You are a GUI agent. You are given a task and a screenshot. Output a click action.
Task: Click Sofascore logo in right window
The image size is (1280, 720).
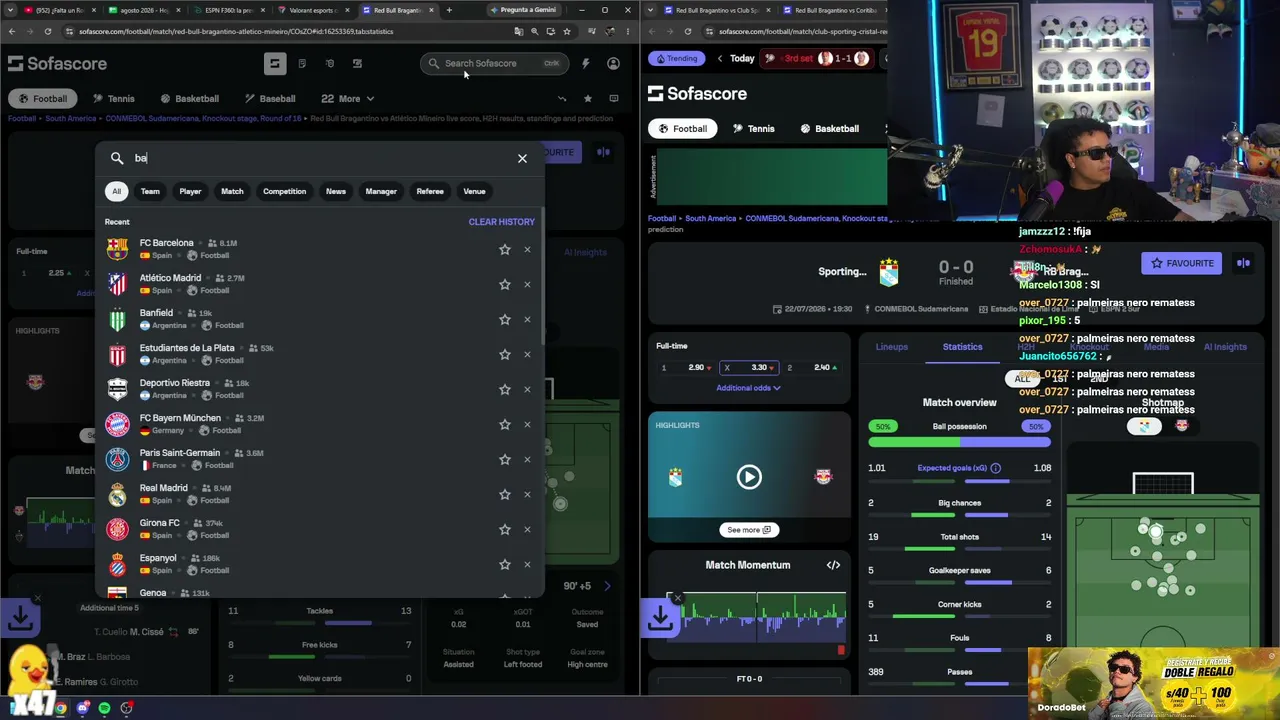point(697,93)
